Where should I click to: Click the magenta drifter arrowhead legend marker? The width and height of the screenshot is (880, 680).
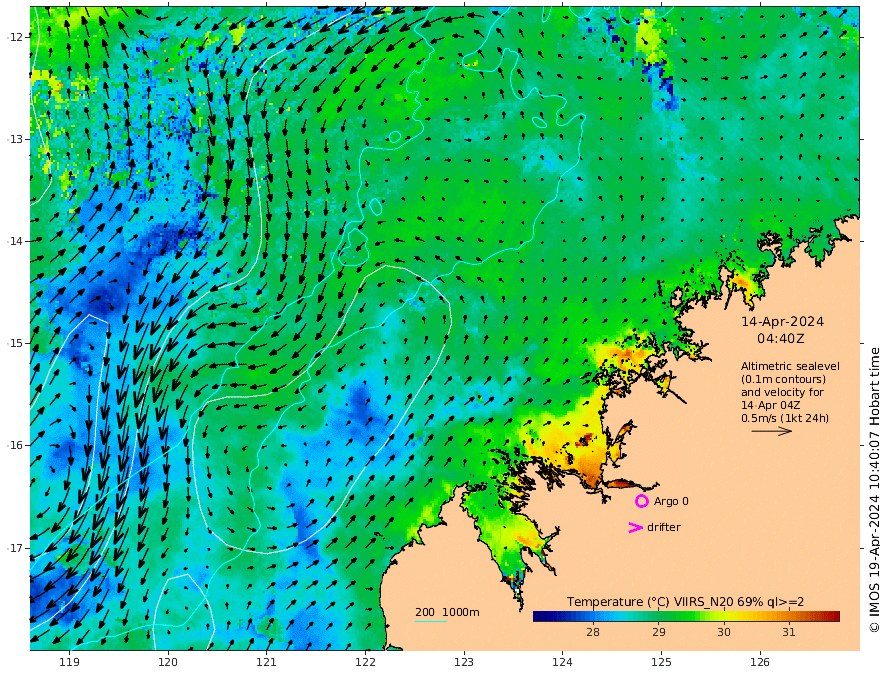point(635,527)
